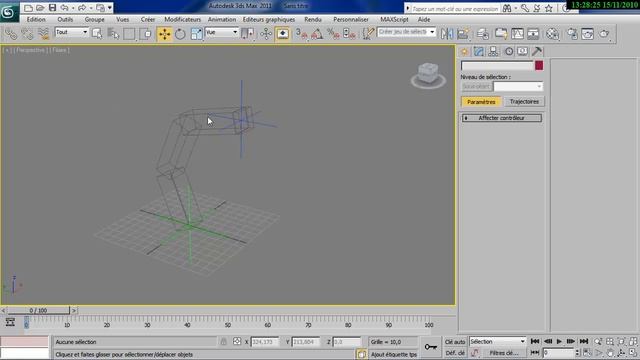The height and width of the screenshot is (360, 640).
Task: Open the key filter 'Sélection' dropdown
Action: [498, 341]
